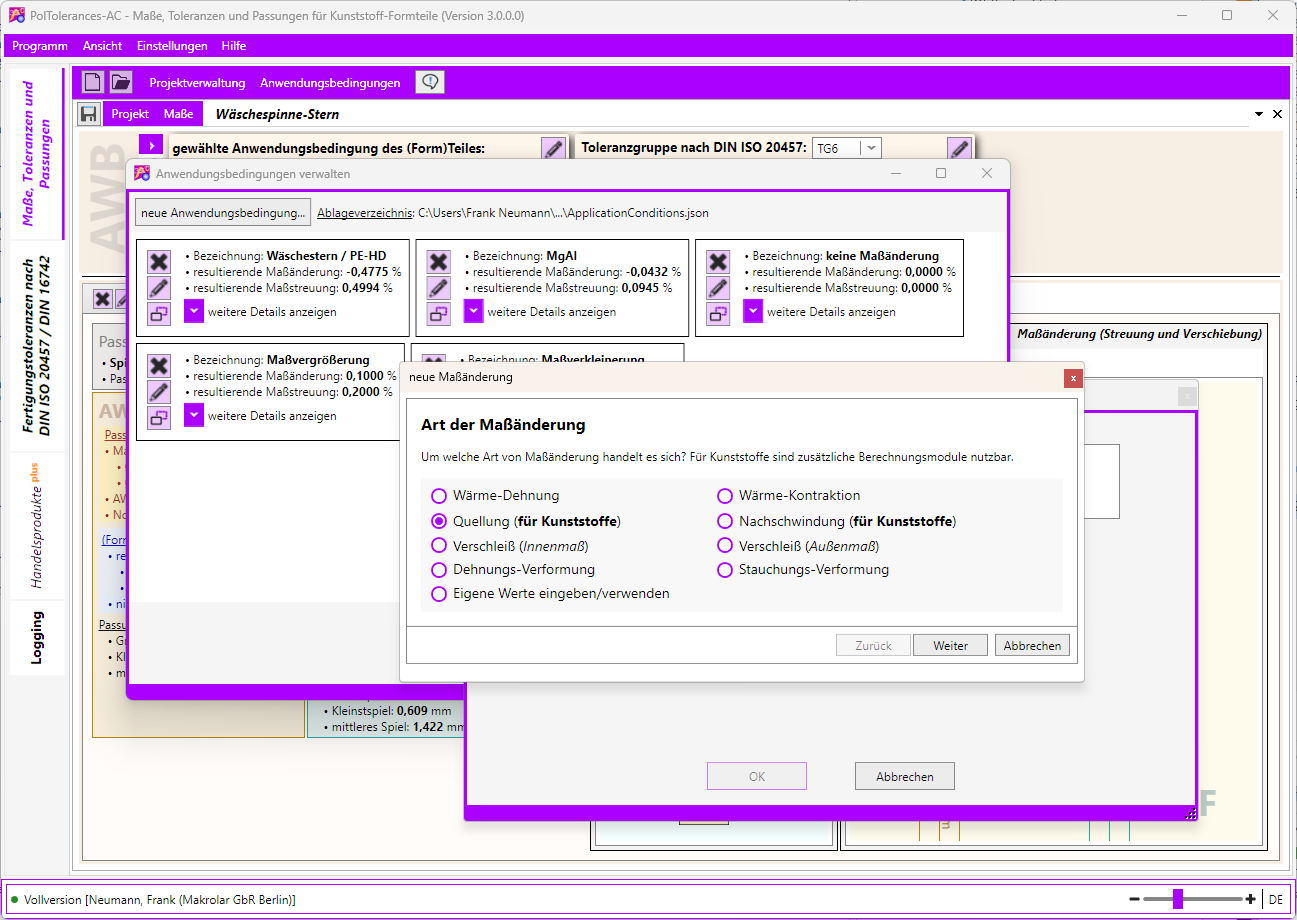Click the Abbrechen button beside Weiter

tap(1032, 646)
